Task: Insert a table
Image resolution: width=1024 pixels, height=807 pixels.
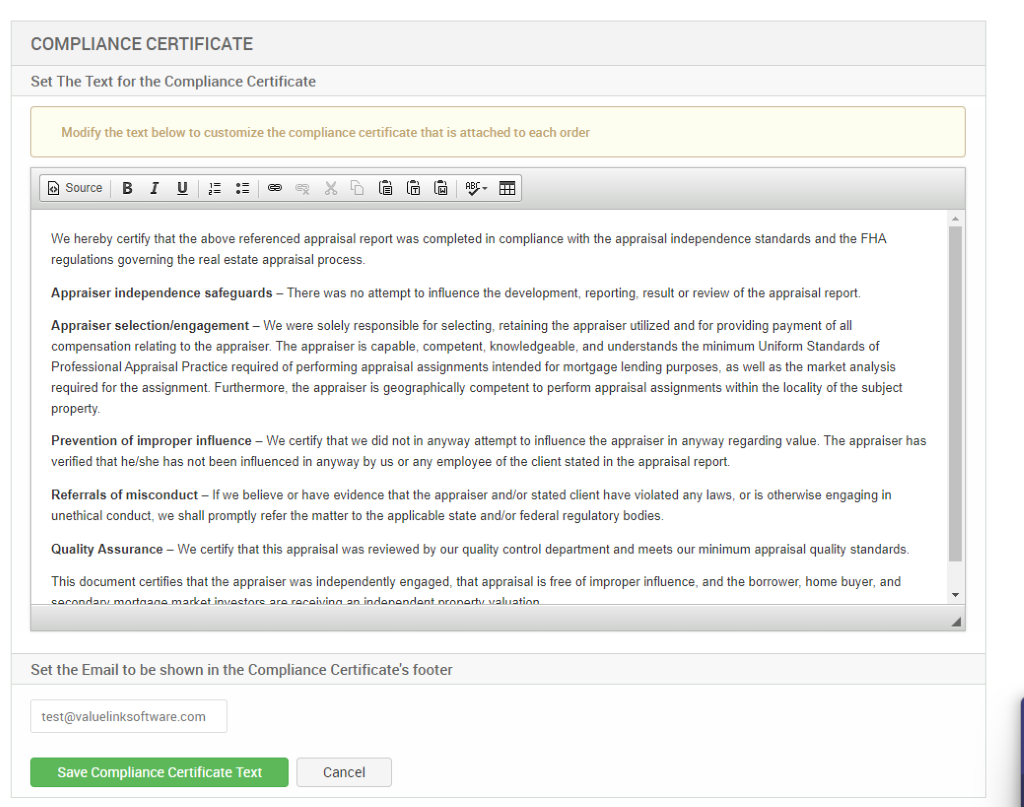Action: 507,188
